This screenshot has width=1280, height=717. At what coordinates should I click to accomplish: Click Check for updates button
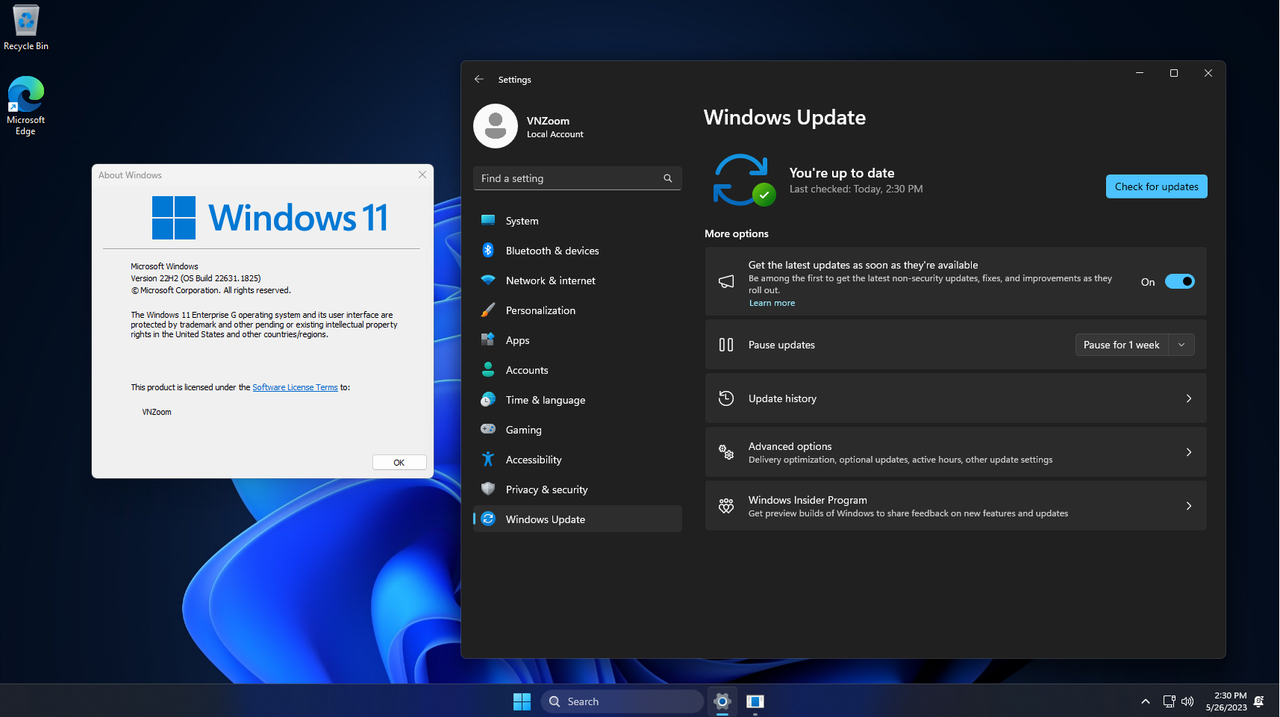pyautogui.click(x=1156, y=186)
